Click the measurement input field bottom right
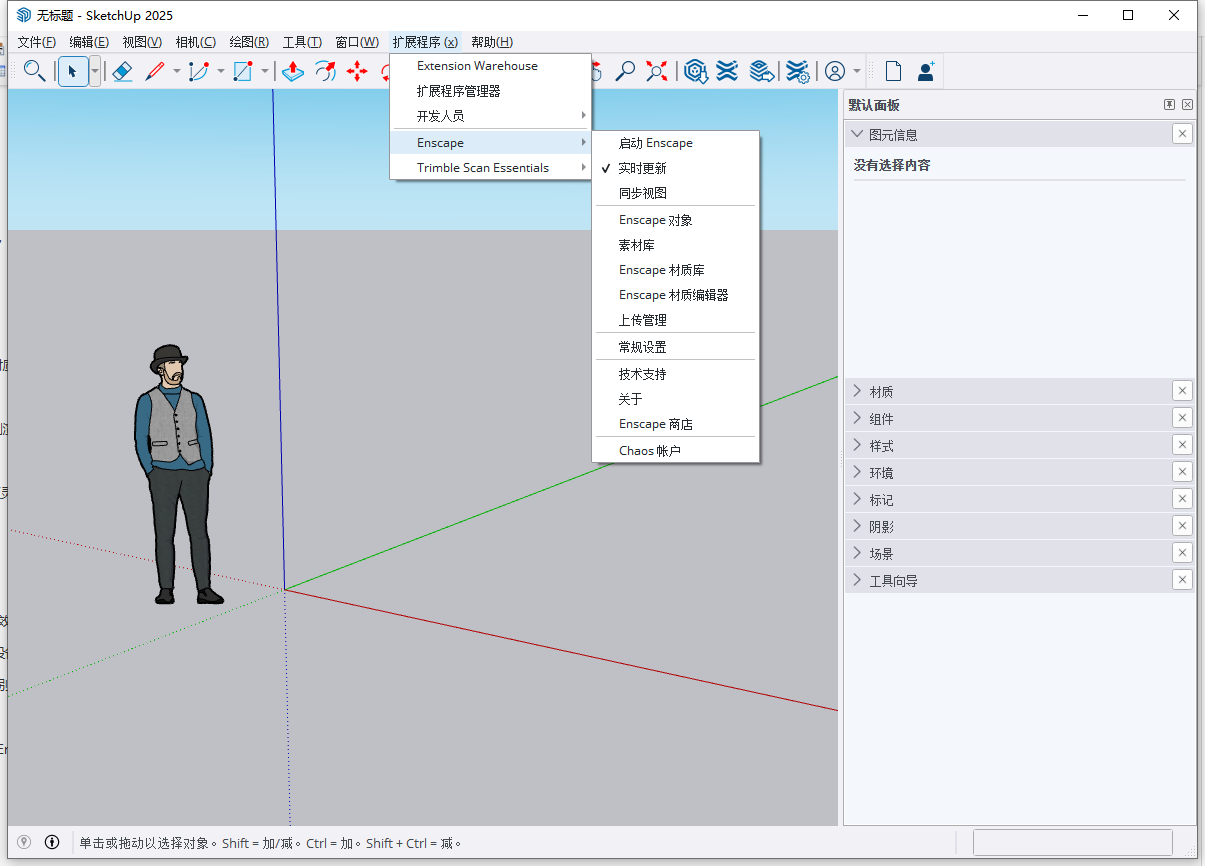 [x=1072, y=841]
